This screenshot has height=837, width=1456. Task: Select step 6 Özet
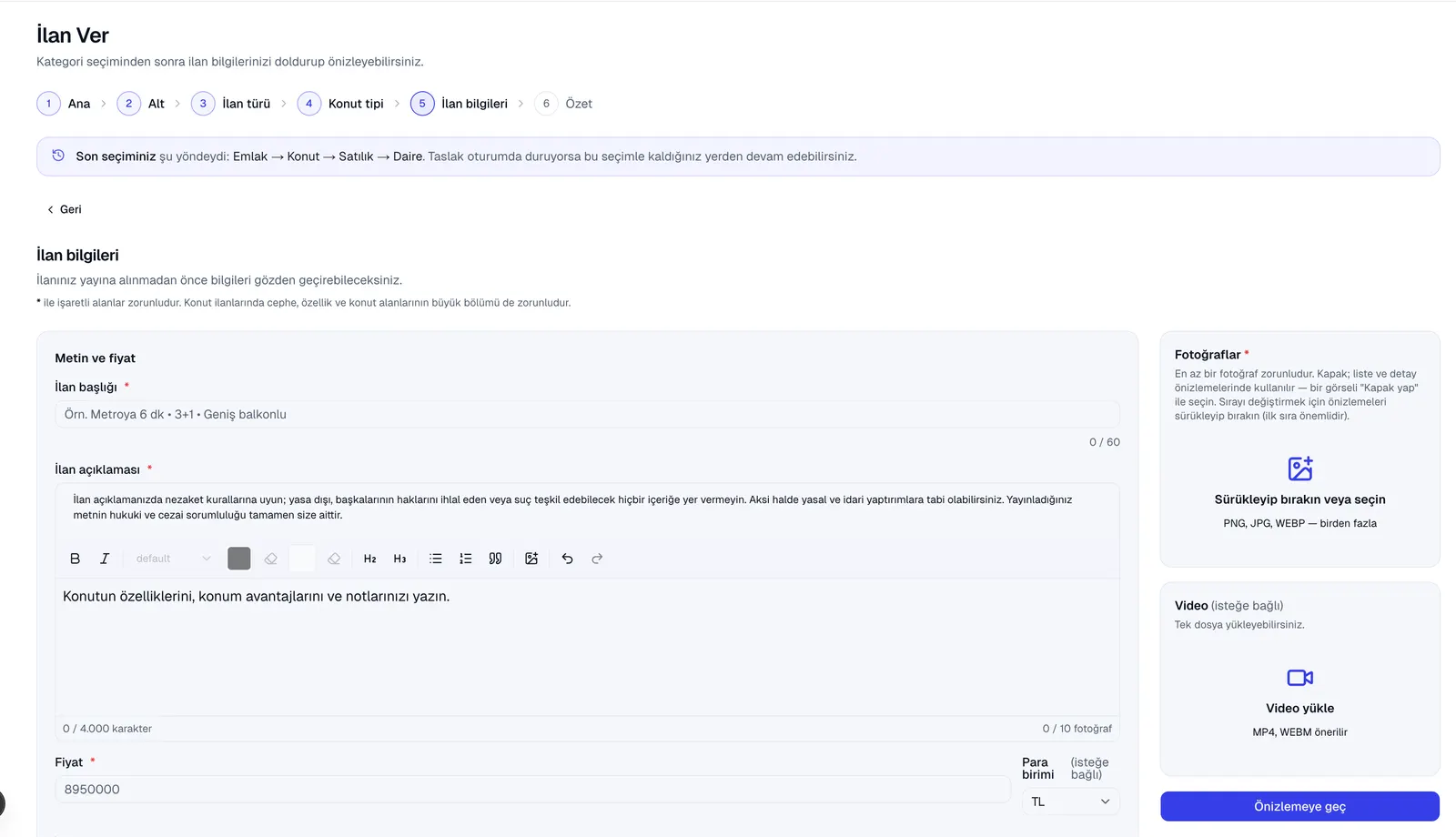pyautogui.click(x=563, y=104)
